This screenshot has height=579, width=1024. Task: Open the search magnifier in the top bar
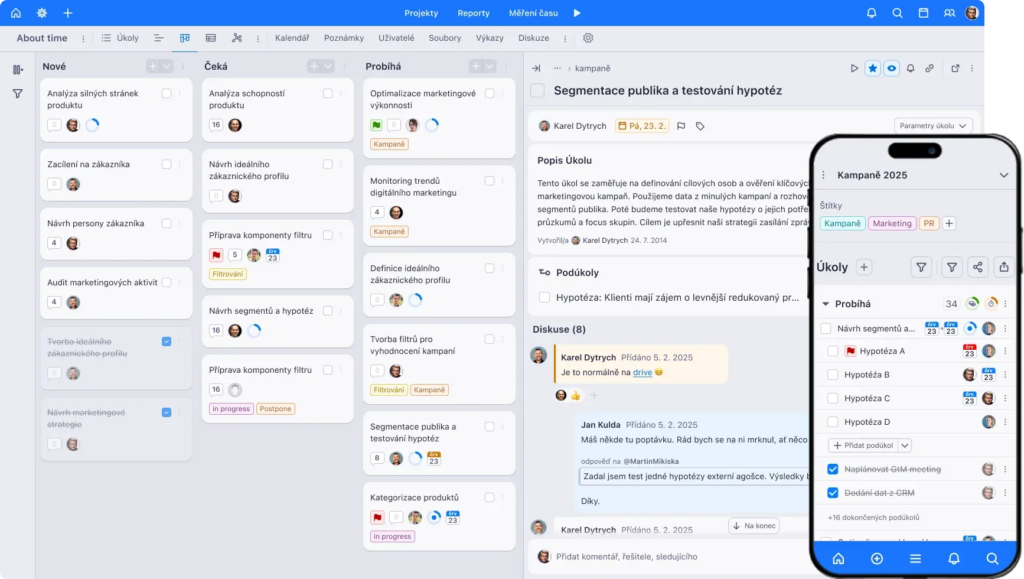(897, 13)
